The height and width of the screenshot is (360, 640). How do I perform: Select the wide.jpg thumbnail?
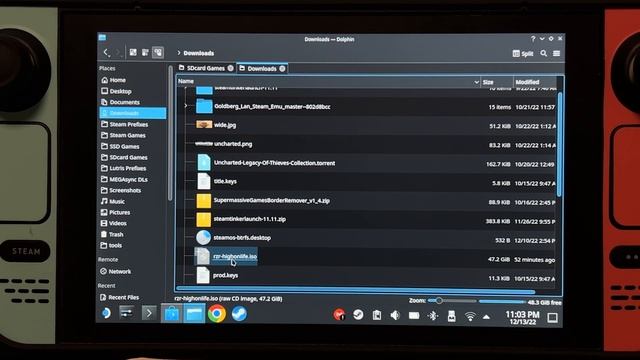204,124
